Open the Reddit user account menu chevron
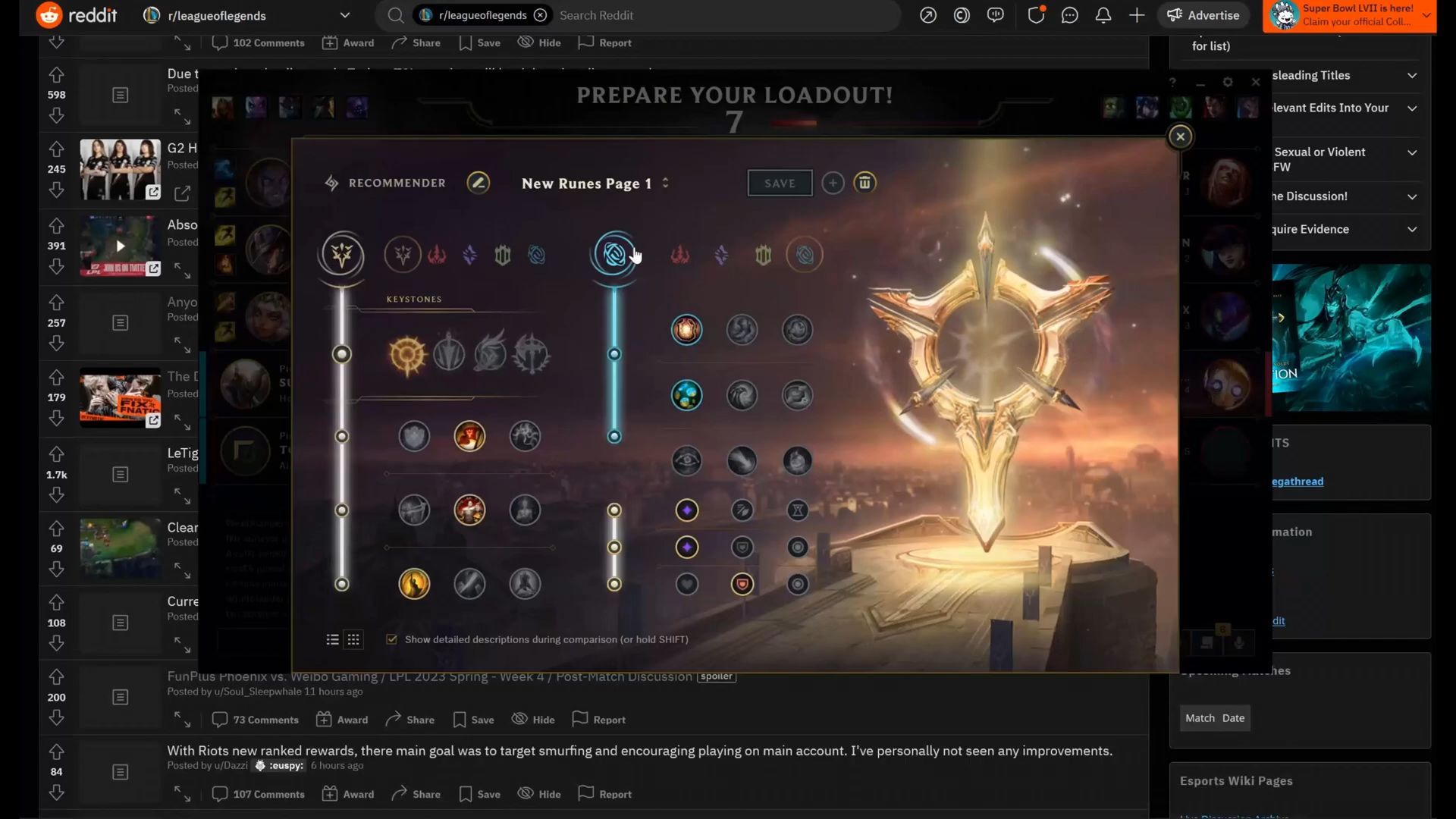The width and height of the screenshot is (1456, 819). pyautogui.click(x=1426, y=15)
